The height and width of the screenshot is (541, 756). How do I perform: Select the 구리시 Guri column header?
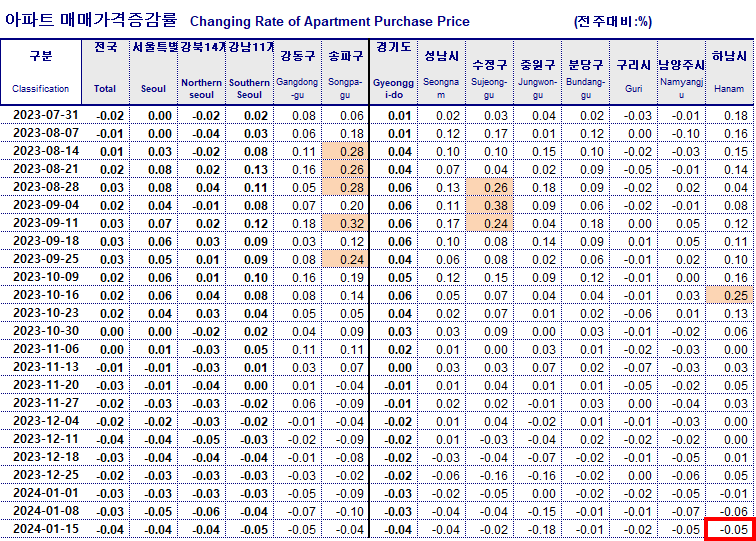point(634,72)
